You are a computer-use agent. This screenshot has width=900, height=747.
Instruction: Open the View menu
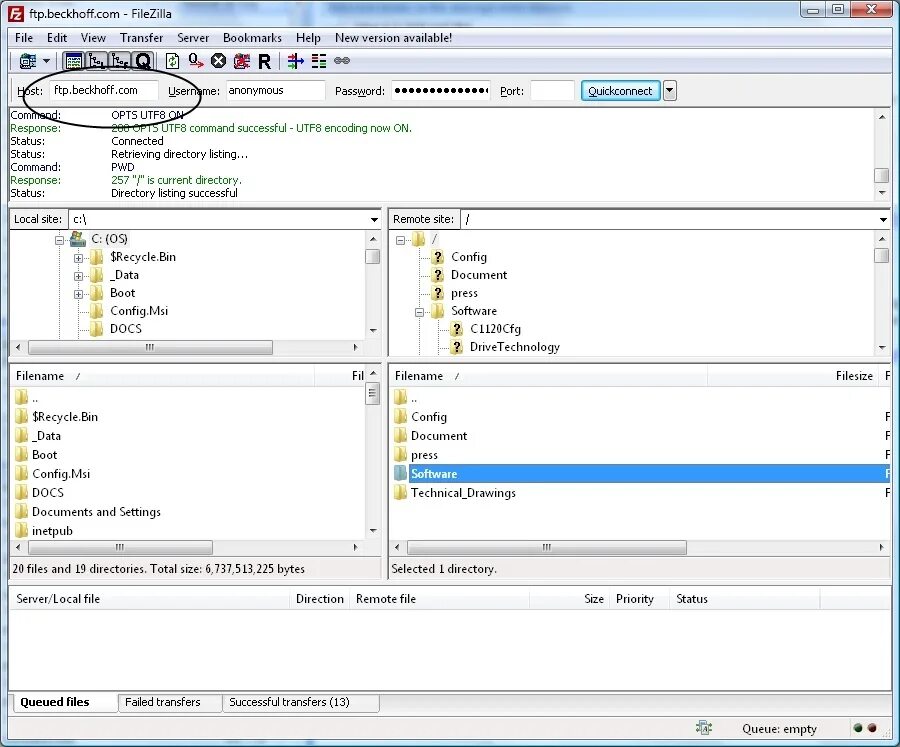(x=93, y=38)
